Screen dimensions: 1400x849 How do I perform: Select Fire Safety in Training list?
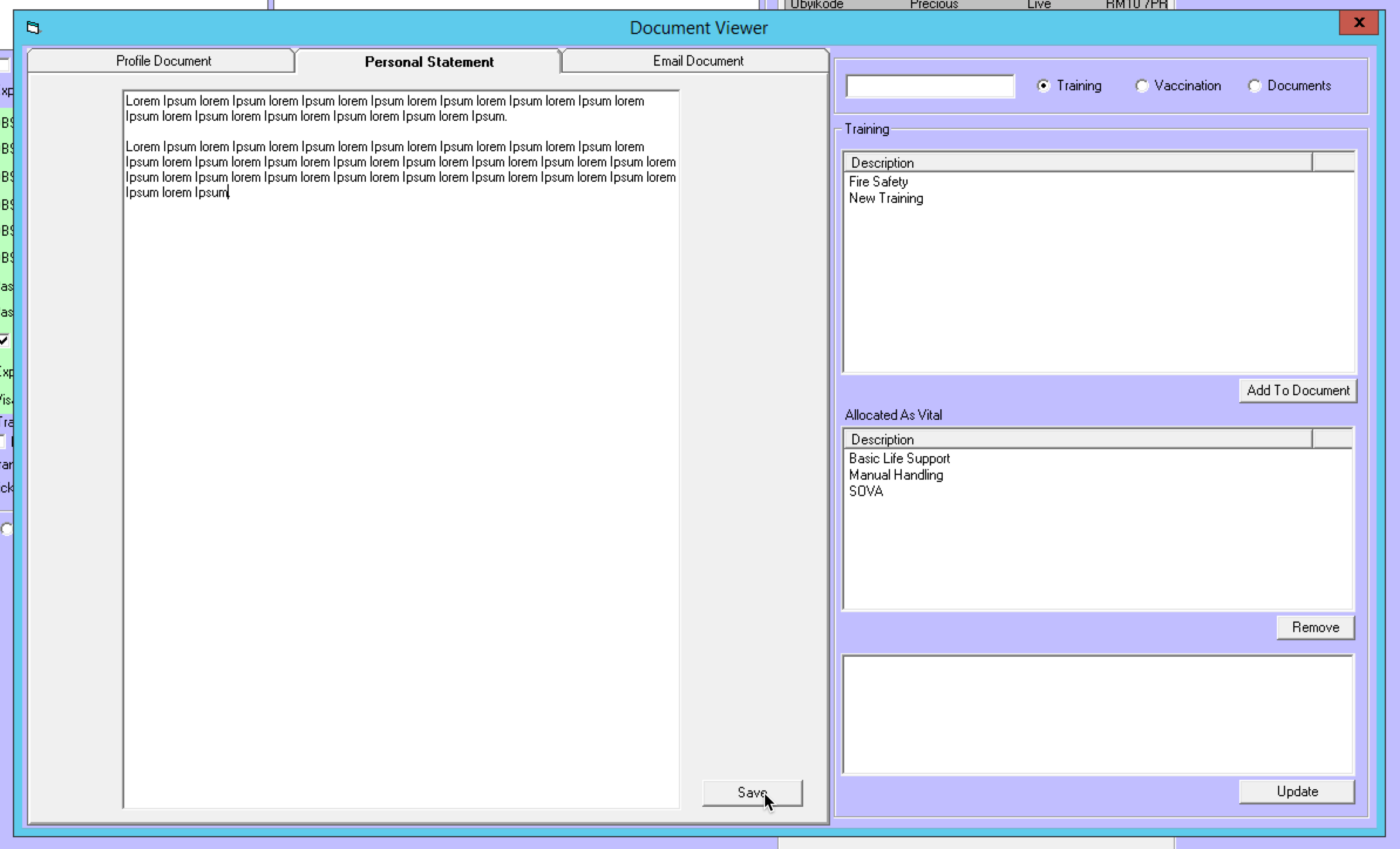coord(878,182)
